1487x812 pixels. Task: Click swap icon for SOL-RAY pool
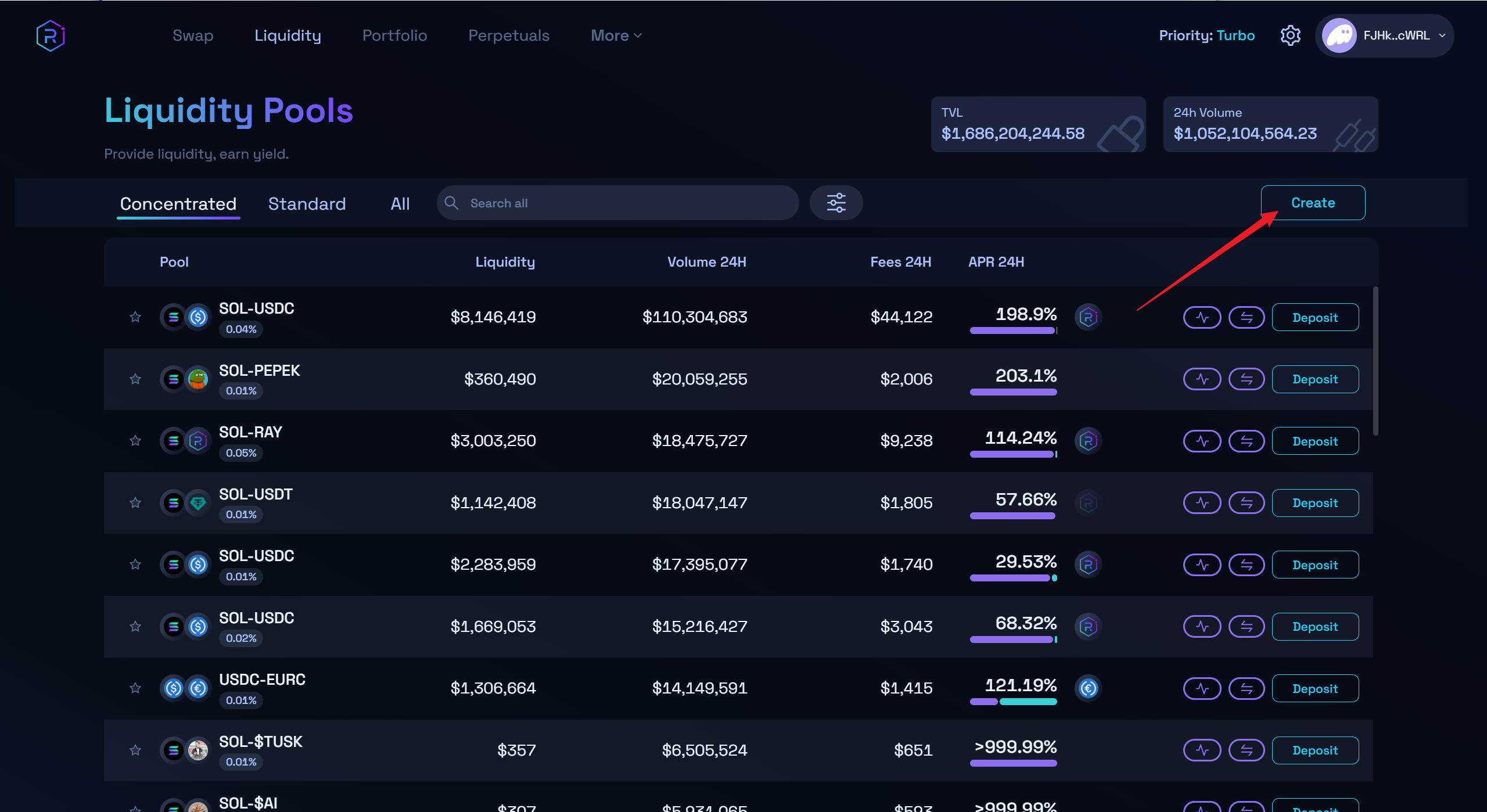1247,441
